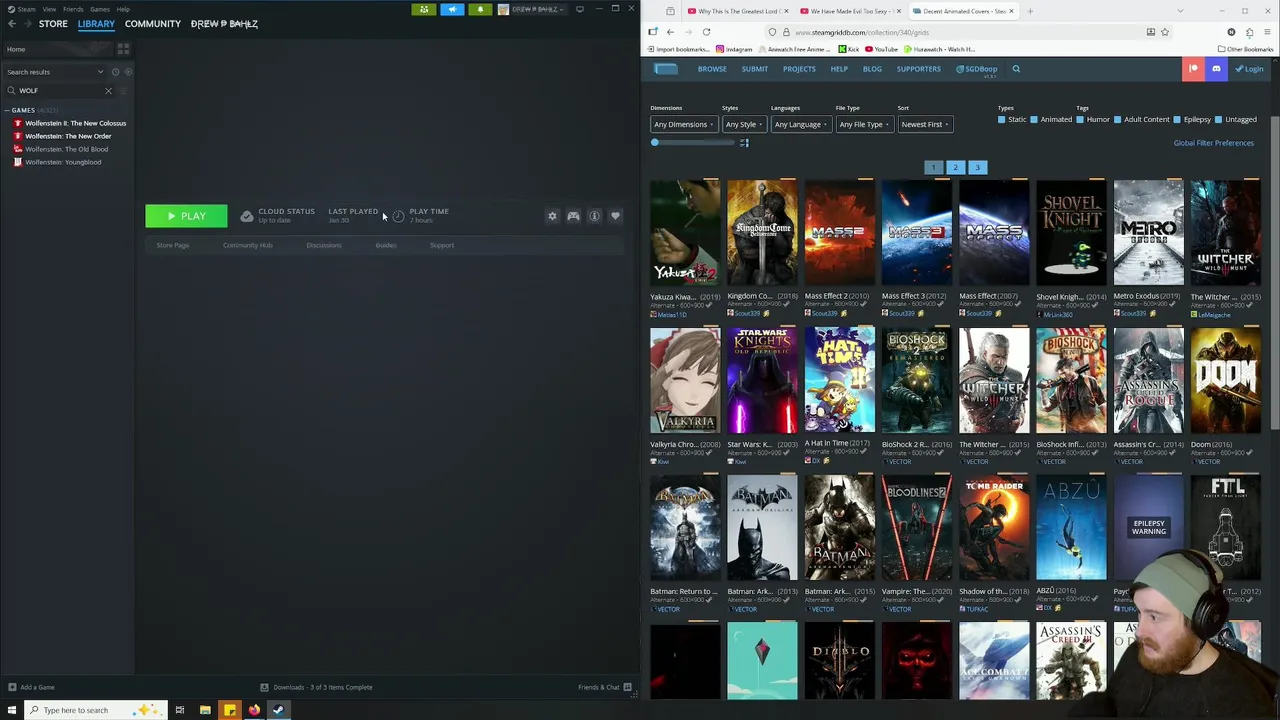1280x720 pixels.
Task: Open BROWSE on SteamGridDB navbar
Action: pyautogui.click(x=712, y=69)
